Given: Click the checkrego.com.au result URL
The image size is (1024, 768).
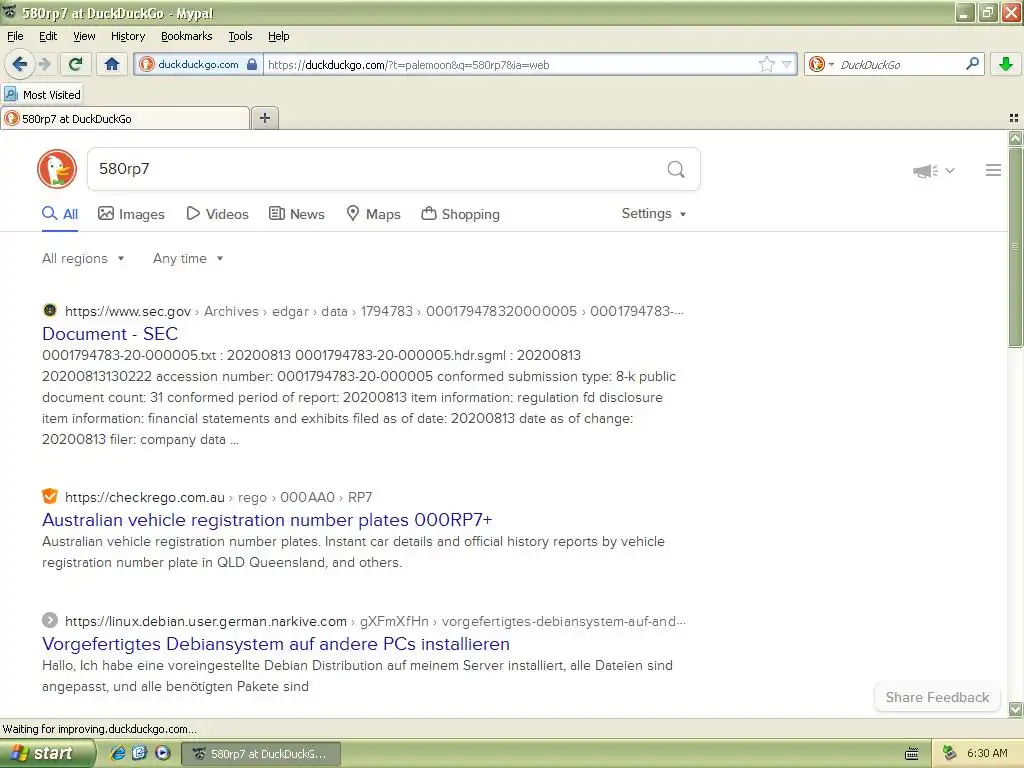Looking at the screenshot, I should pyautogui.click(x=219, y=498).
